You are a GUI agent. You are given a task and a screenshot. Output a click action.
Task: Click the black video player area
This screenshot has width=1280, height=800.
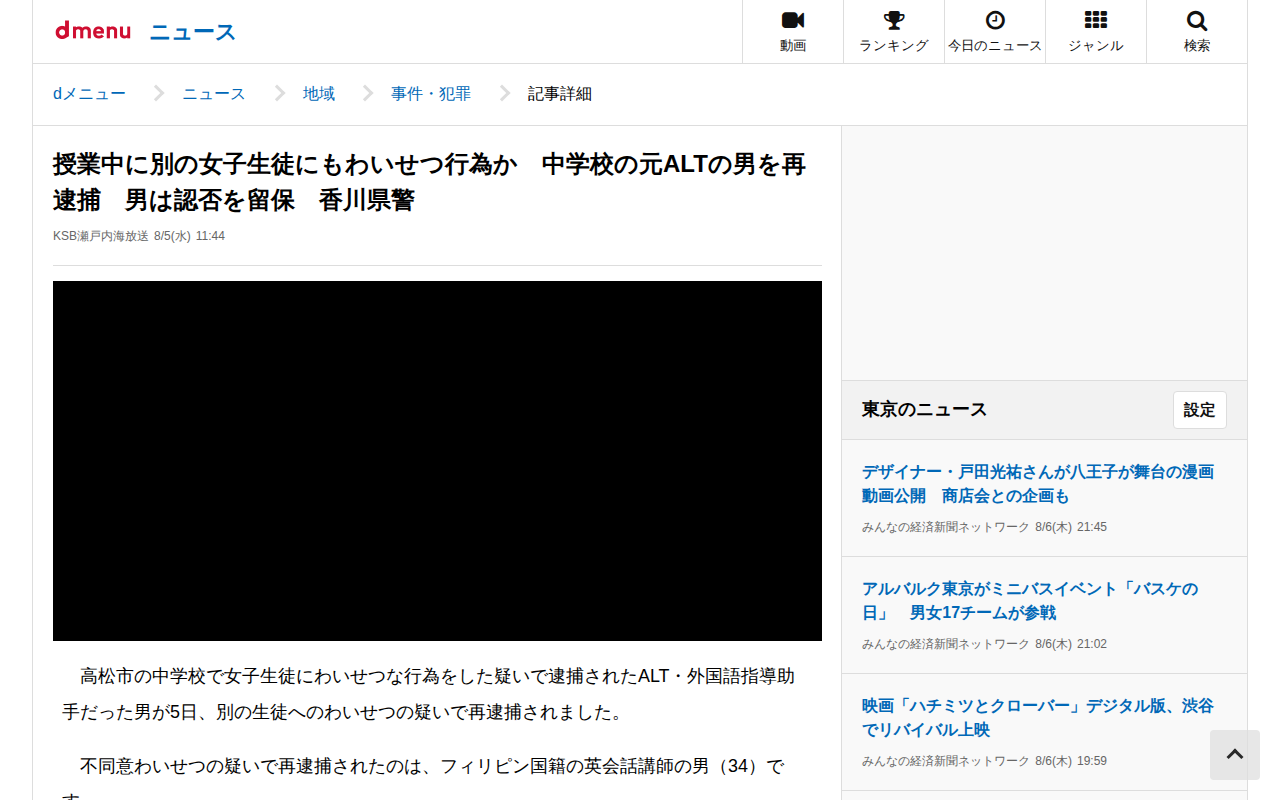(x=437, y=461)
